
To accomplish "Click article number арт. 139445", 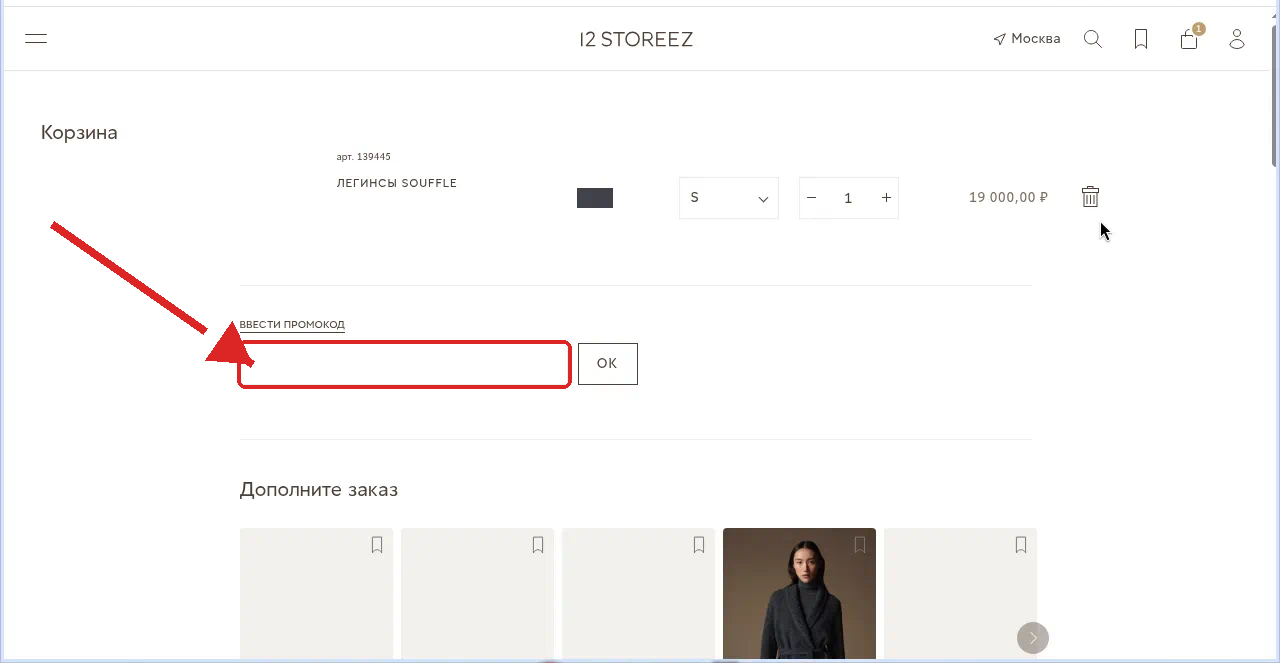I will pyautogui.click(x=364, y=157).
